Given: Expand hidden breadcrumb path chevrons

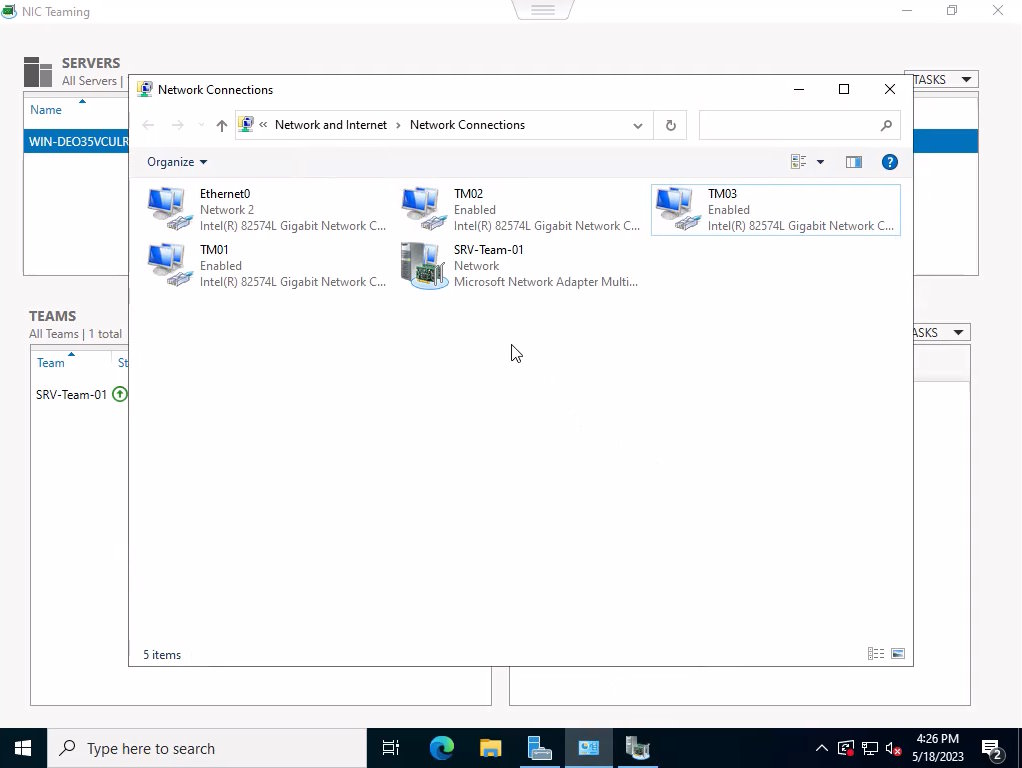Looking at the screenshot, I should pos(263,125).
